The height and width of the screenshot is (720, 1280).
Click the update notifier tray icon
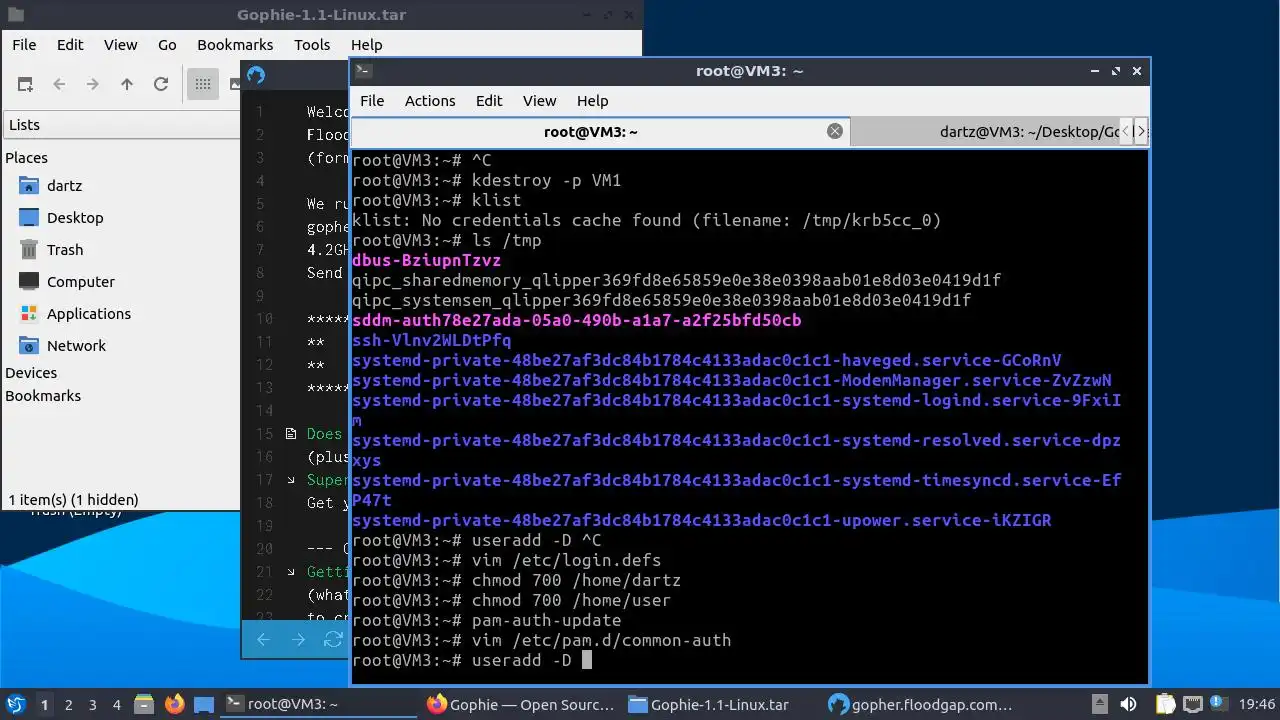pos(1218,704)
